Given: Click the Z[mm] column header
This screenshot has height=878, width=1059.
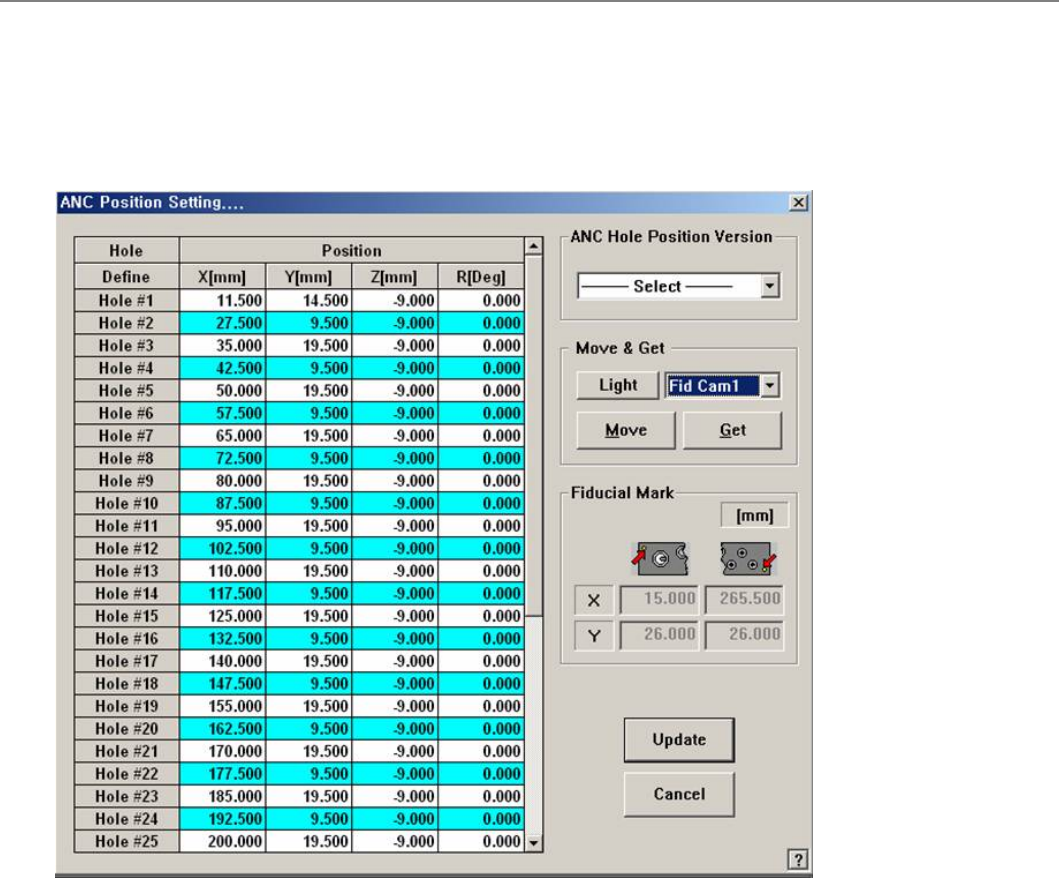Looking at the screenshot, I should pyautogui.click(x=394, y=277).
